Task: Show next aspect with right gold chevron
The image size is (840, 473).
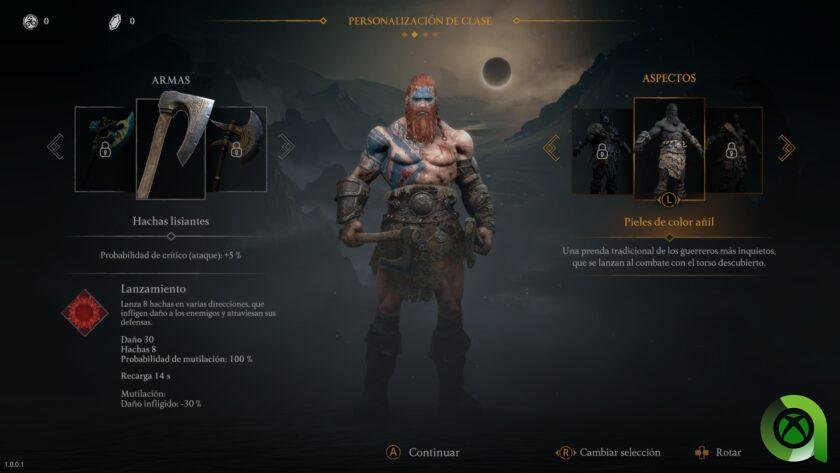Action: pyautogui.click(x=786, y=148)
